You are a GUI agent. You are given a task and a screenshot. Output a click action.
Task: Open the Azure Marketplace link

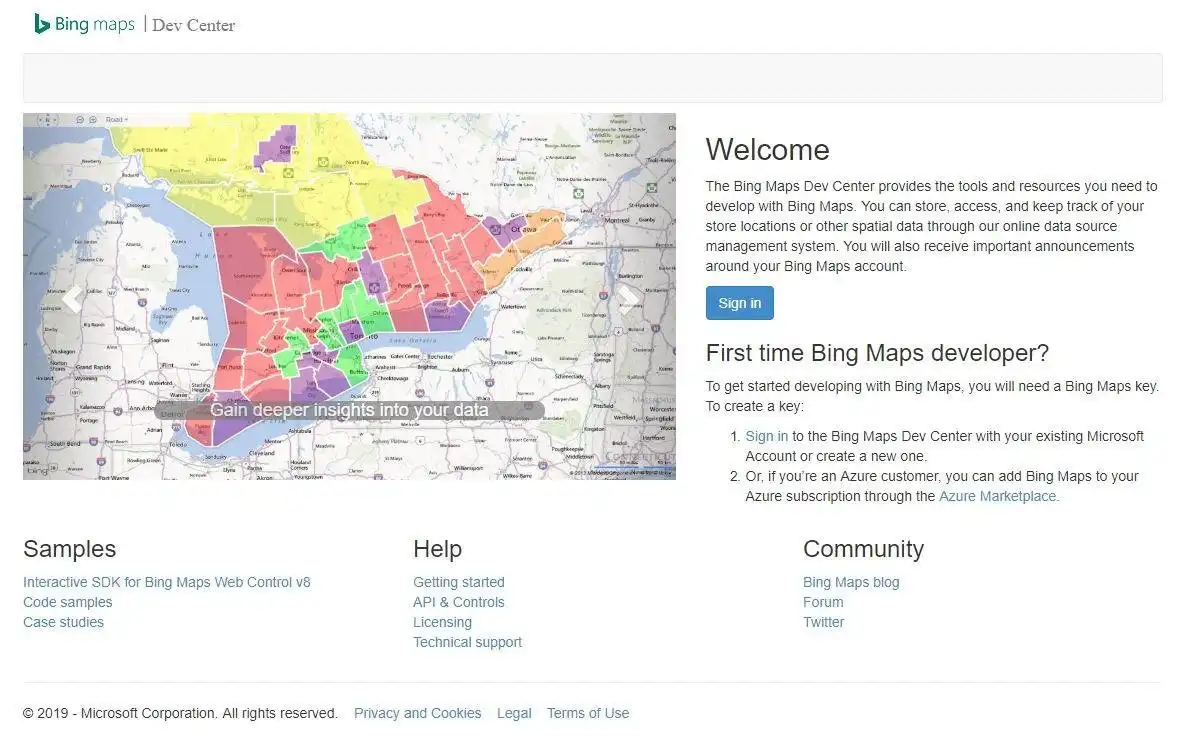(998, 496)
